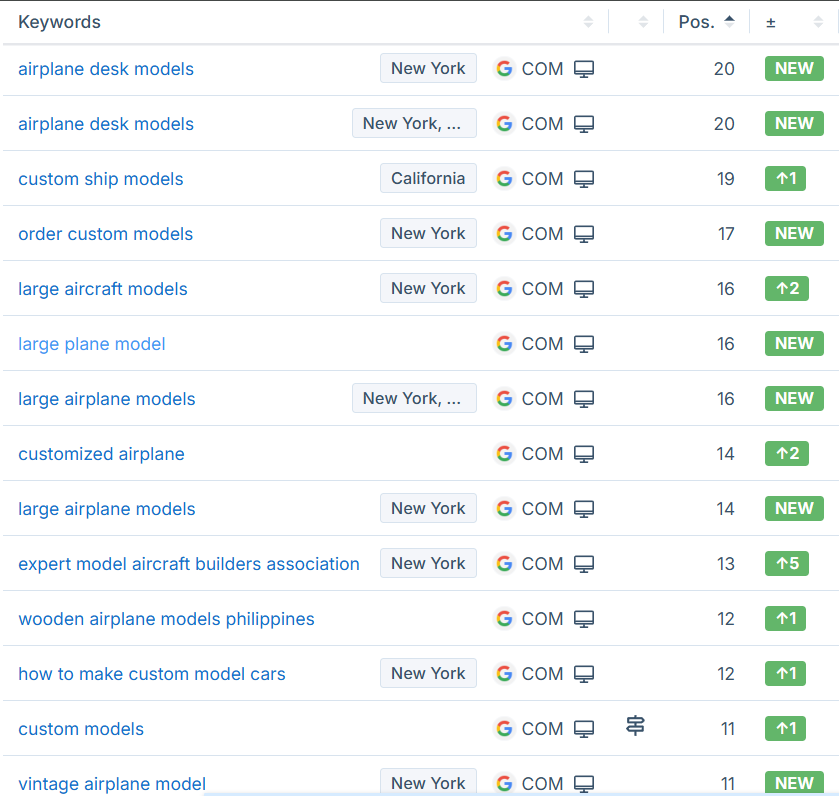Click the California location tag
839x796 pixels.
[x=428, y=179]
